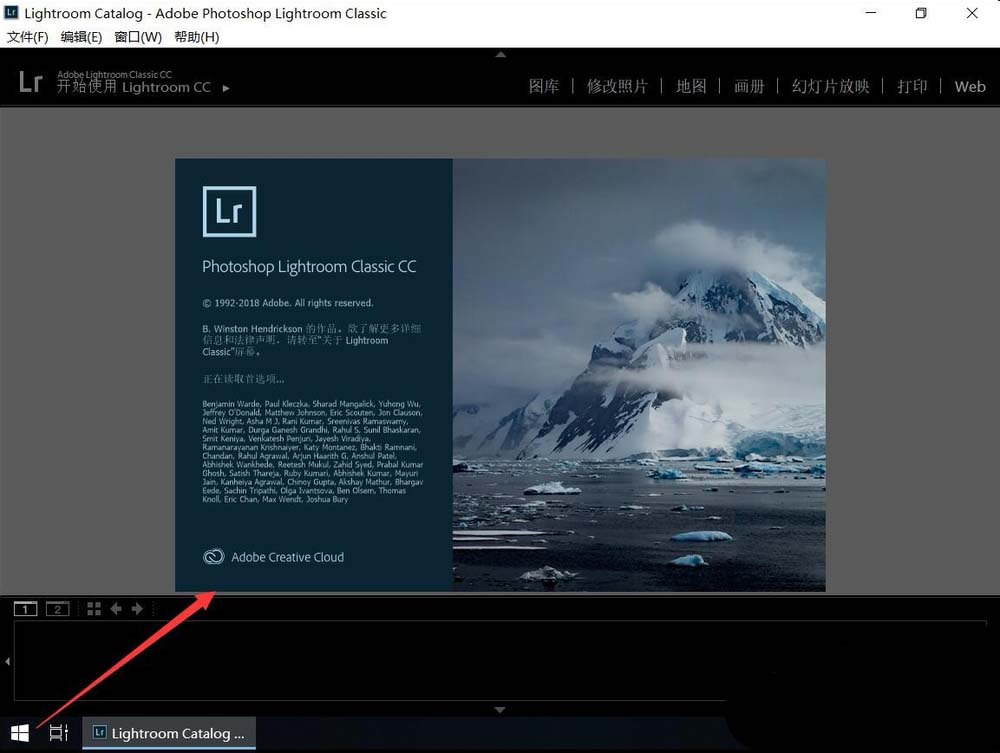Minimize the Lightroom window

(x=871, y=13)
